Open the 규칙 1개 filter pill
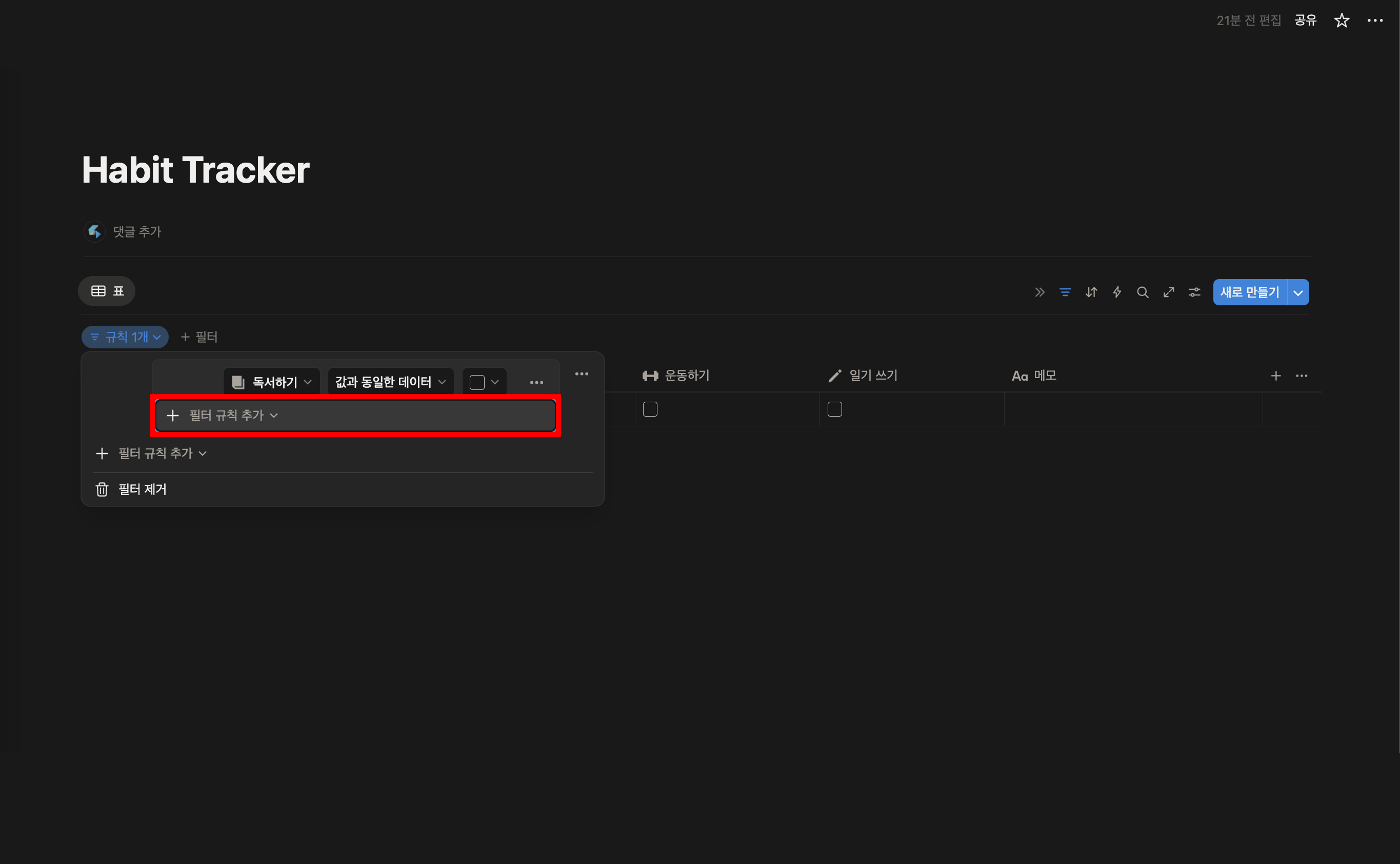The height and width of the screenshot is (864, 1400). [x=125, y=337]
